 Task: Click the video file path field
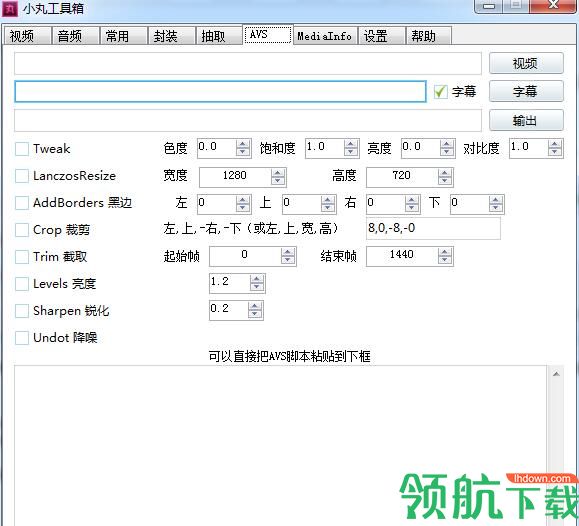[248, 63]
